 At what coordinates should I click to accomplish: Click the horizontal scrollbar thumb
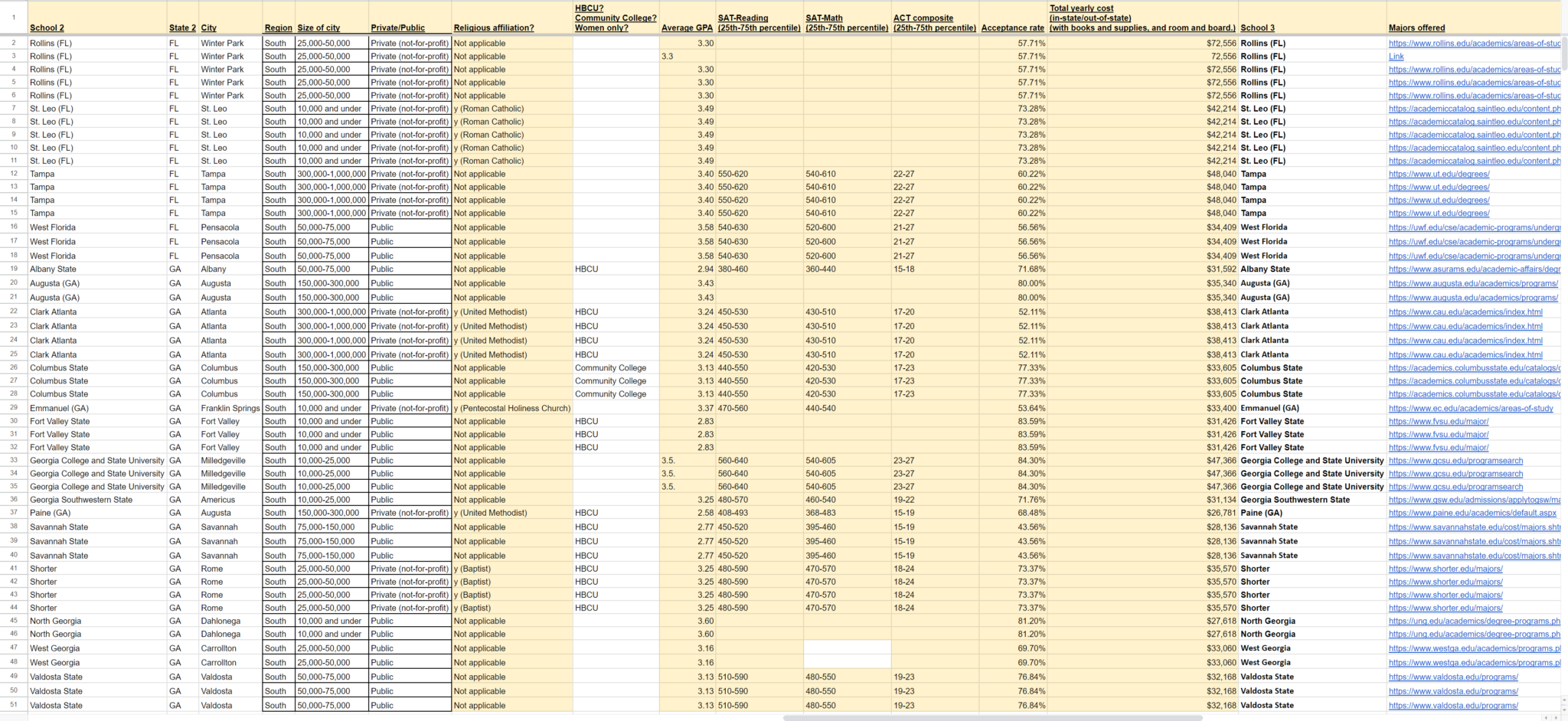click(x=992, y=718)
